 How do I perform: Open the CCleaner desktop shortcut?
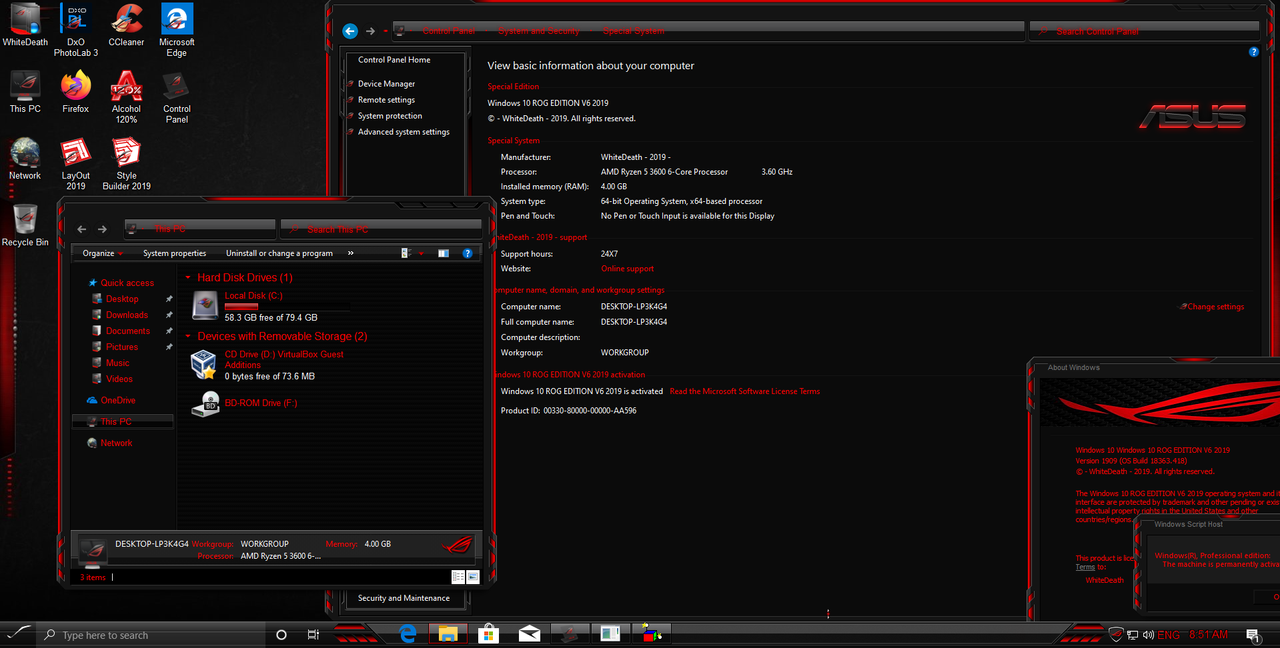tap(126, 25)
